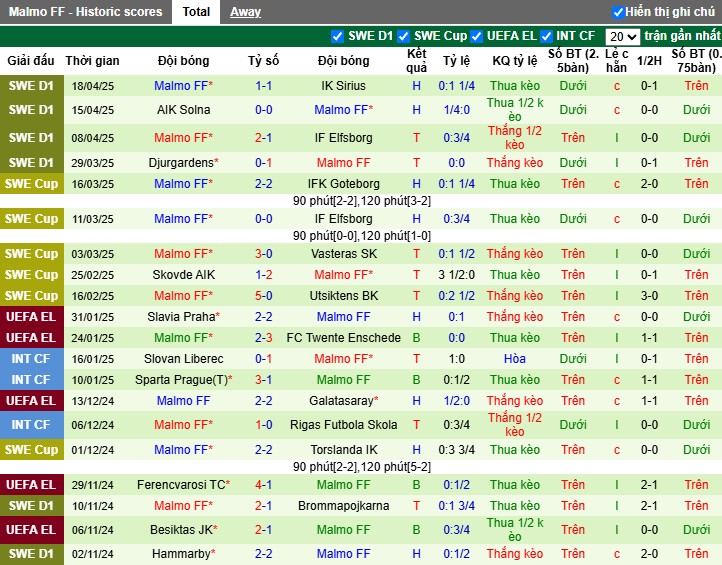Screen dimensions: 722x565
Task: Open FC Twente Enschede team link
Action: (344, 338)
